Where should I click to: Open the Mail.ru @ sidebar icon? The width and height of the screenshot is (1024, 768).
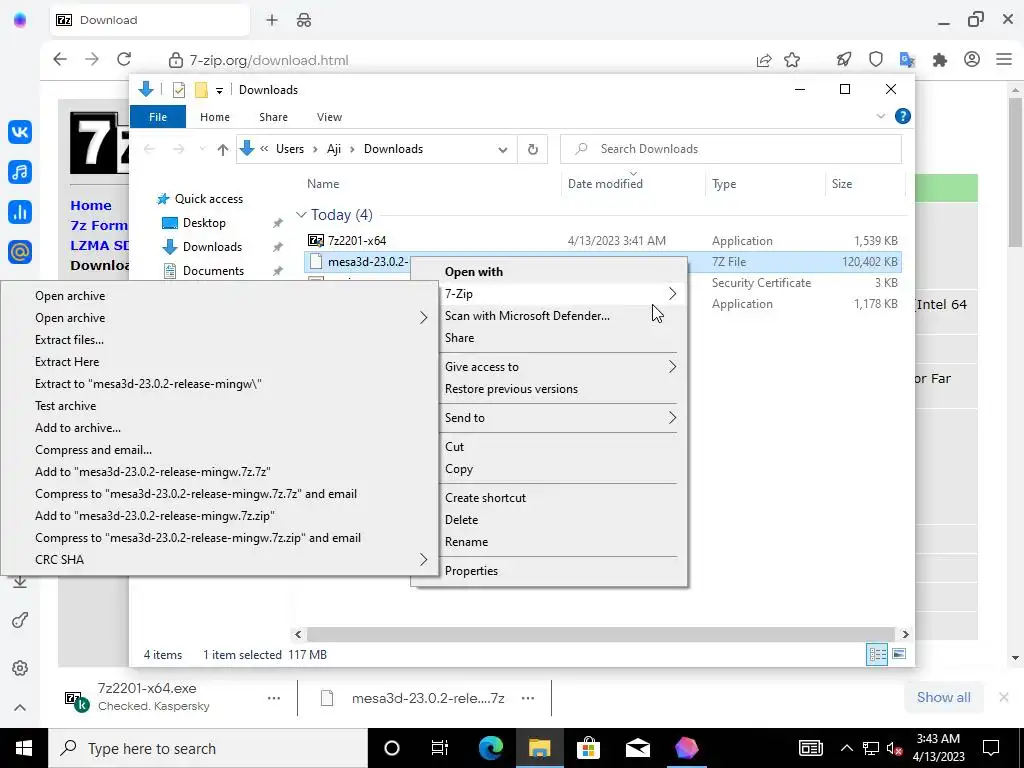pyautogui.click(x=20, y=251)
